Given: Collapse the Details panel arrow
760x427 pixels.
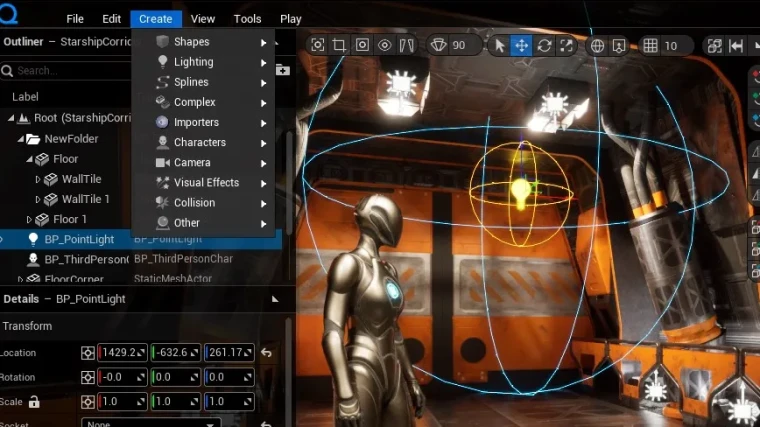Looking at the screenshot, I should click(x=275, y=299).
